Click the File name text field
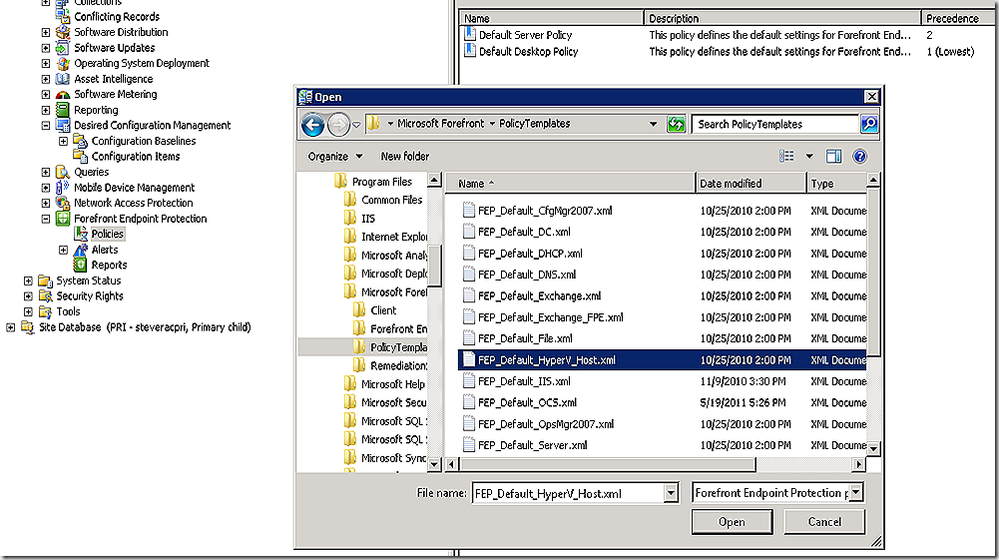The image size is (999, 560). 569,493
